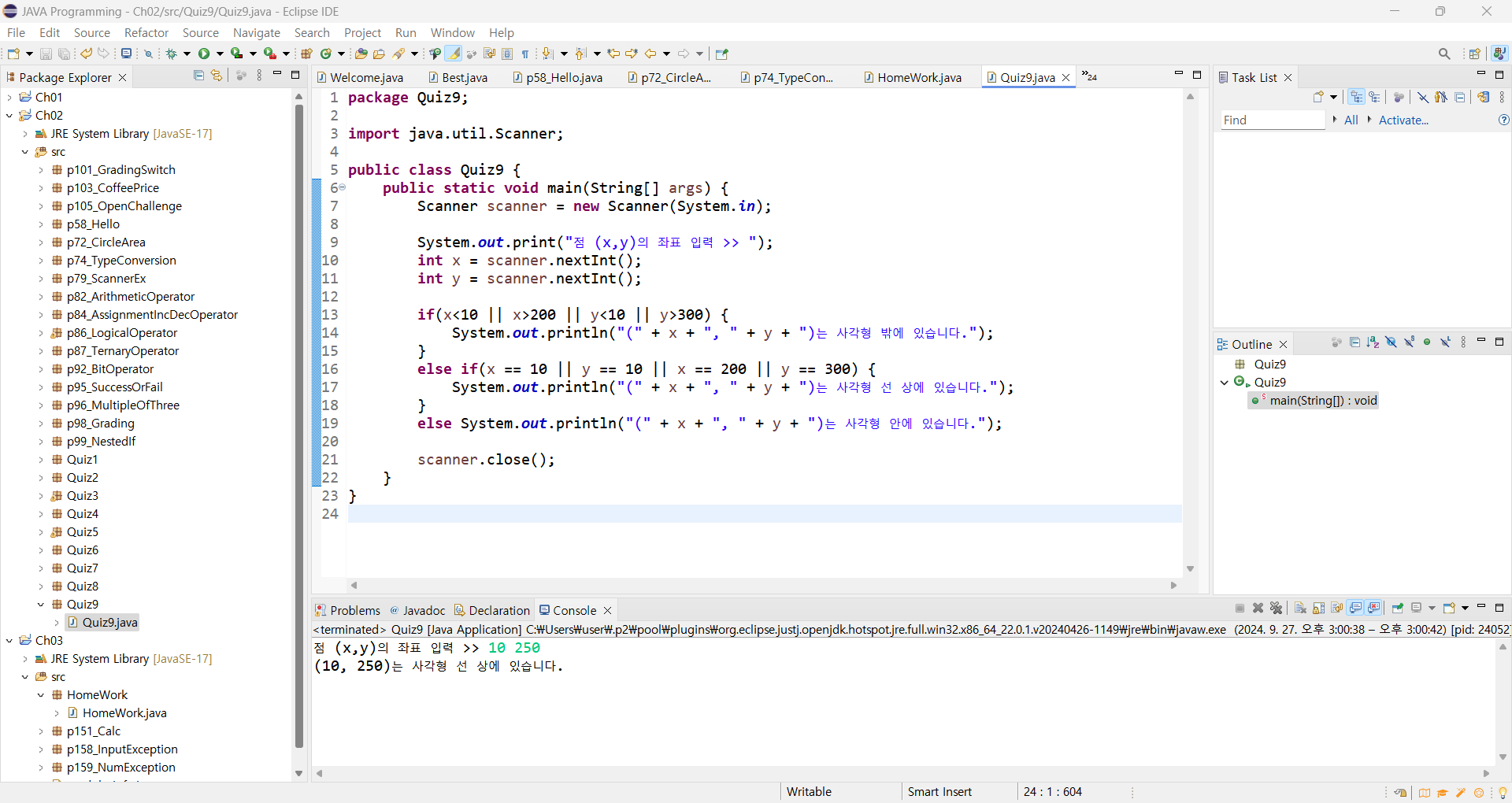Click the Coverage launch icon
This screenshot has height=803, width=1512.
(x=236, y=54)
